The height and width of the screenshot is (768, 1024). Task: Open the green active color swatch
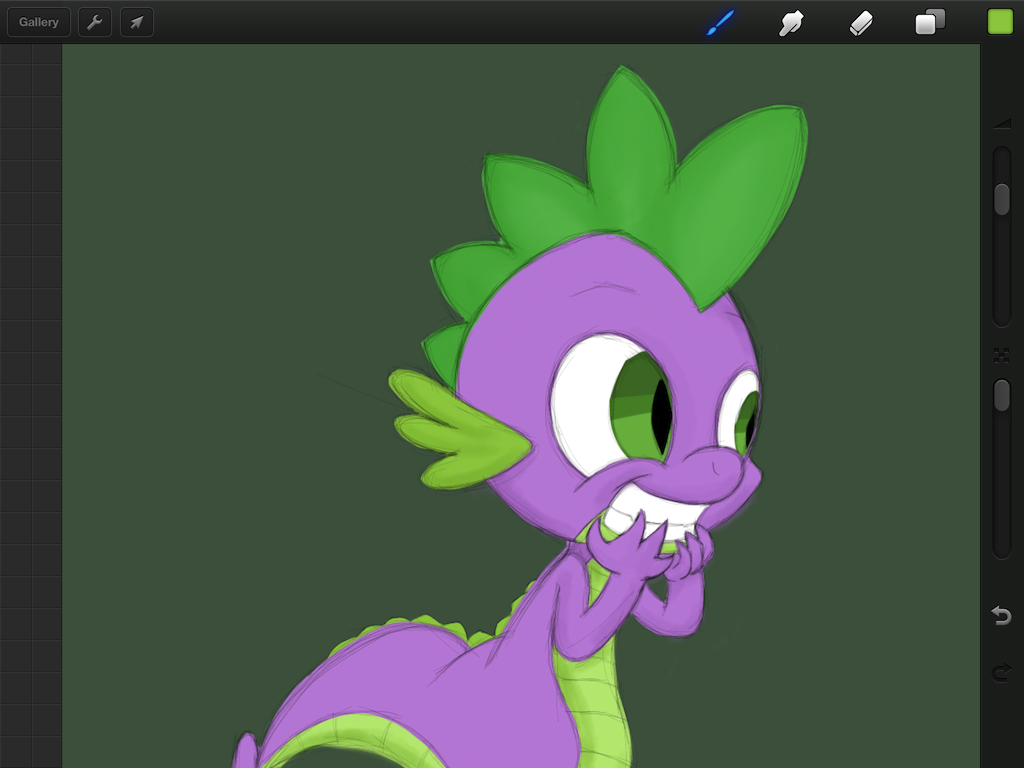click(1000, 22)
